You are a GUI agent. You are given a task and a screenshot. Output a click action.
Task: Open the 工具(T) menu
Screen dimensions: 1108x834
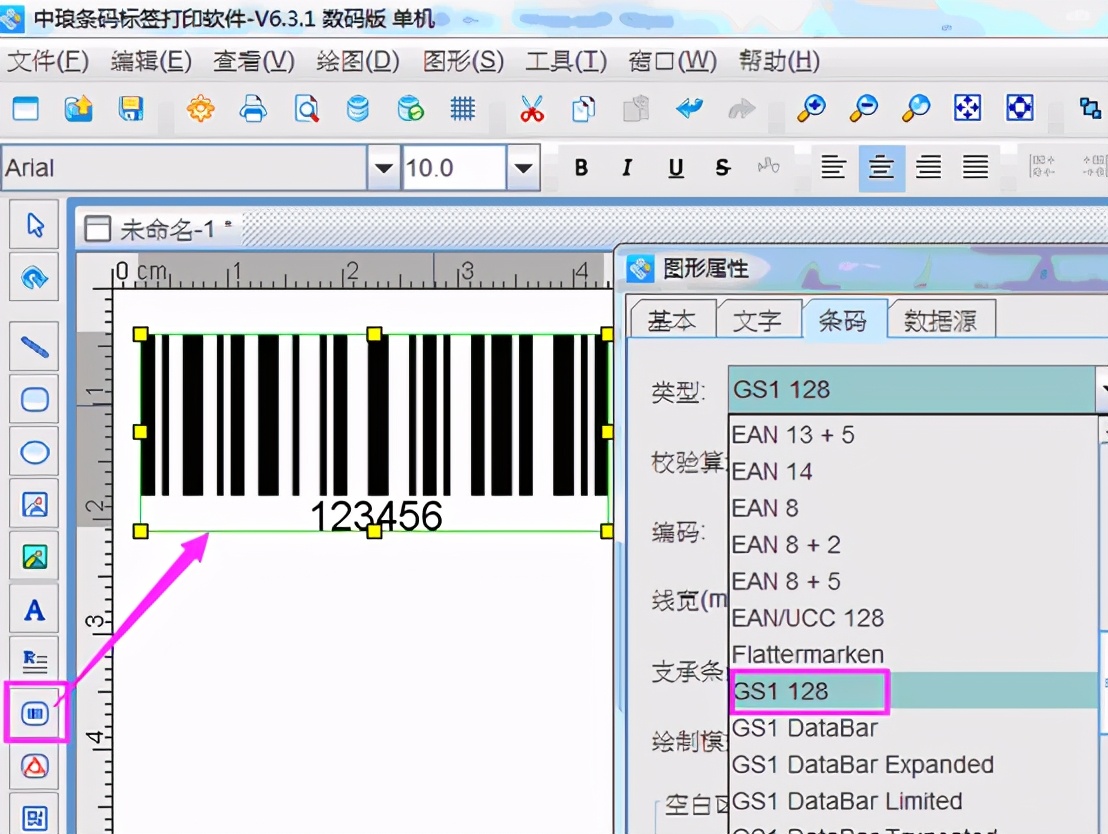[565, 61]
